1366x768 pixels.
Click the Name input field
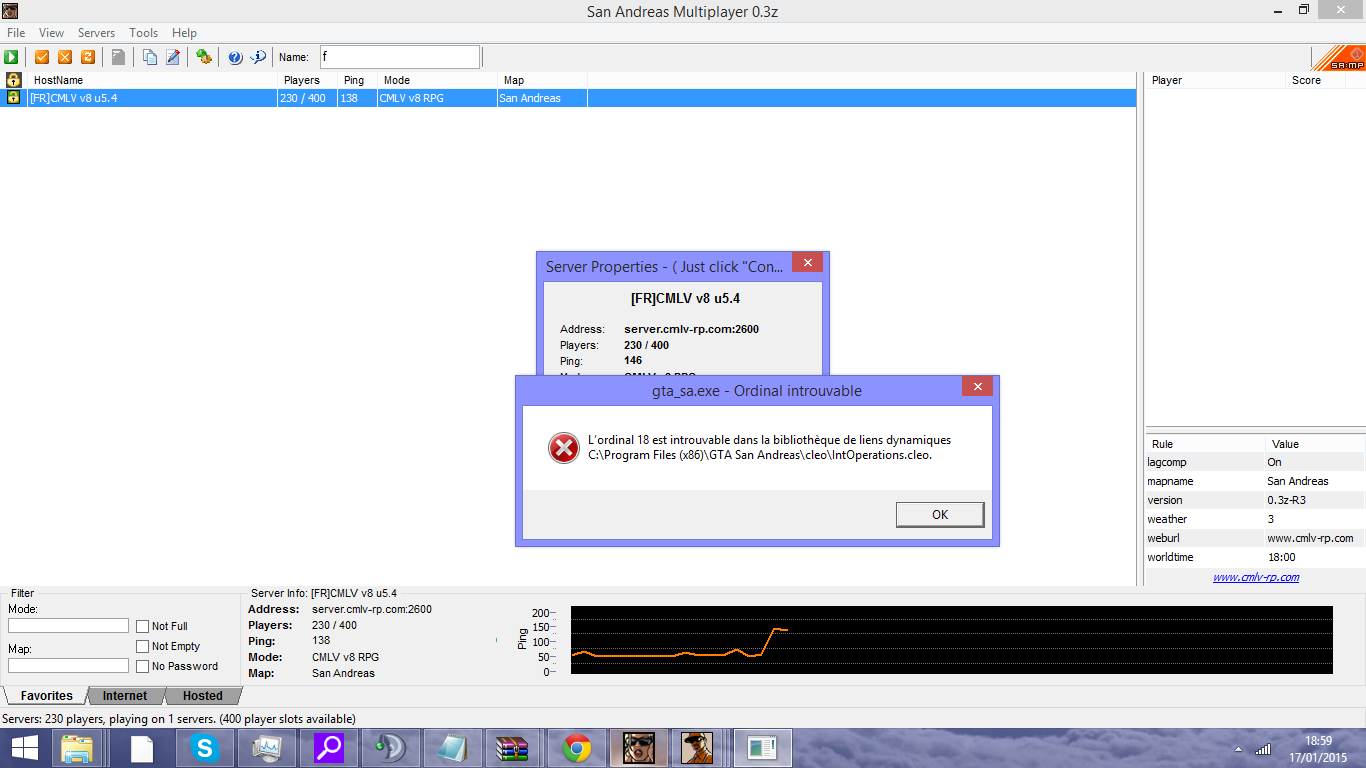[399, 57]
